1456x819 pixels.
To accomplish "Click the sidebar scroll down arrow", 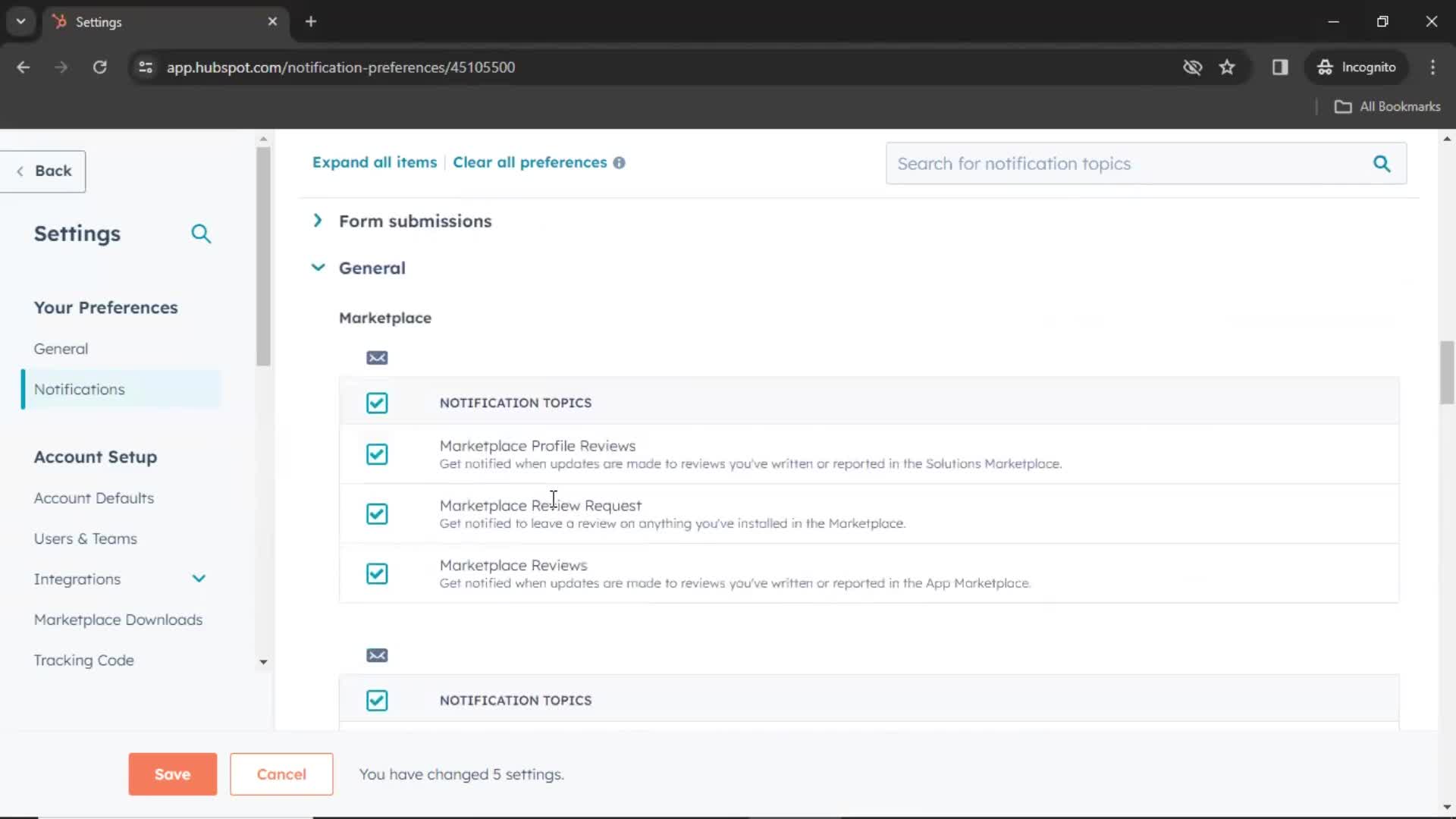I will (x=263, y=662).
